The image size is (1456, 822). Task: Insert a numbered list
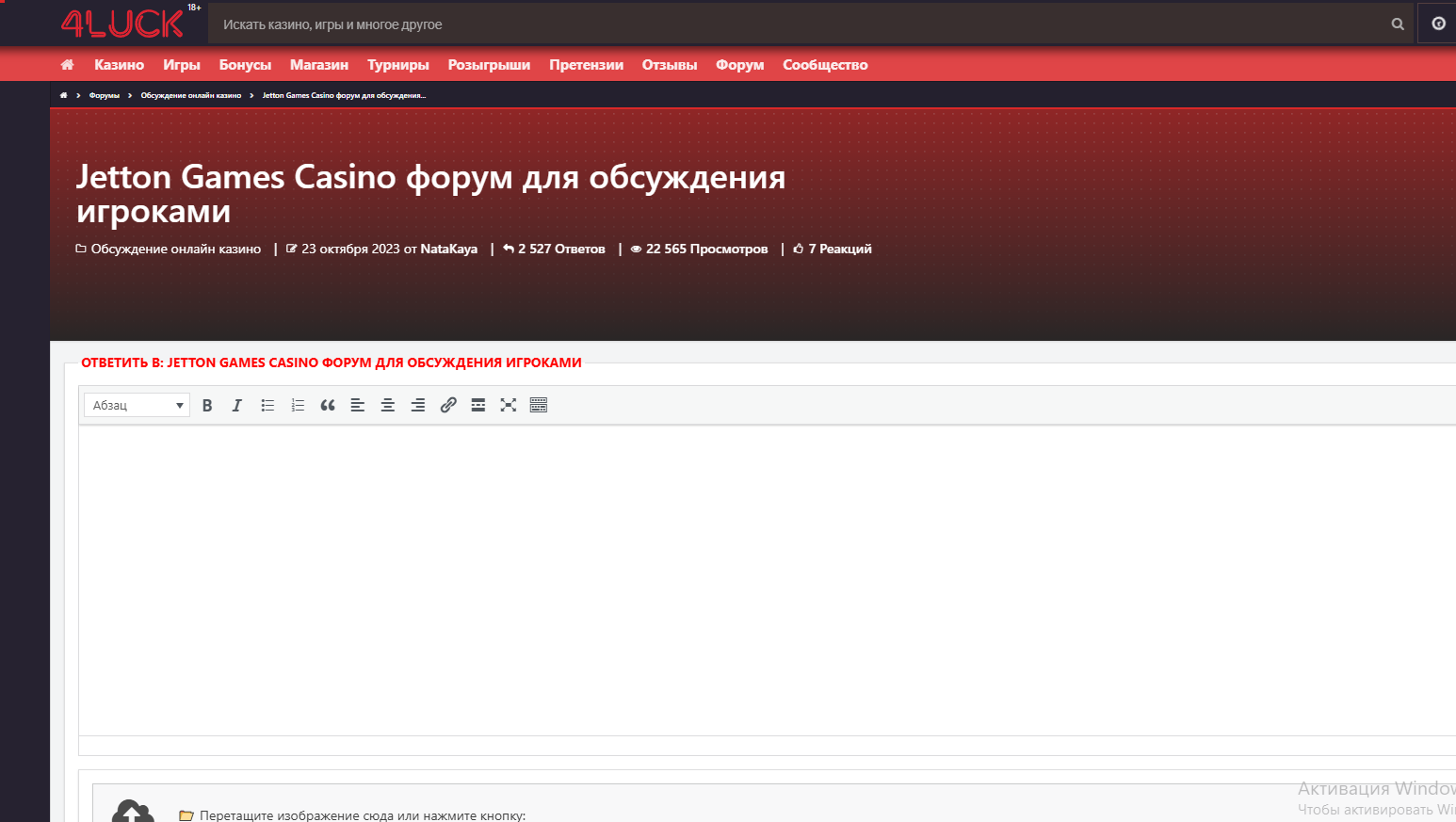[298, 405]
